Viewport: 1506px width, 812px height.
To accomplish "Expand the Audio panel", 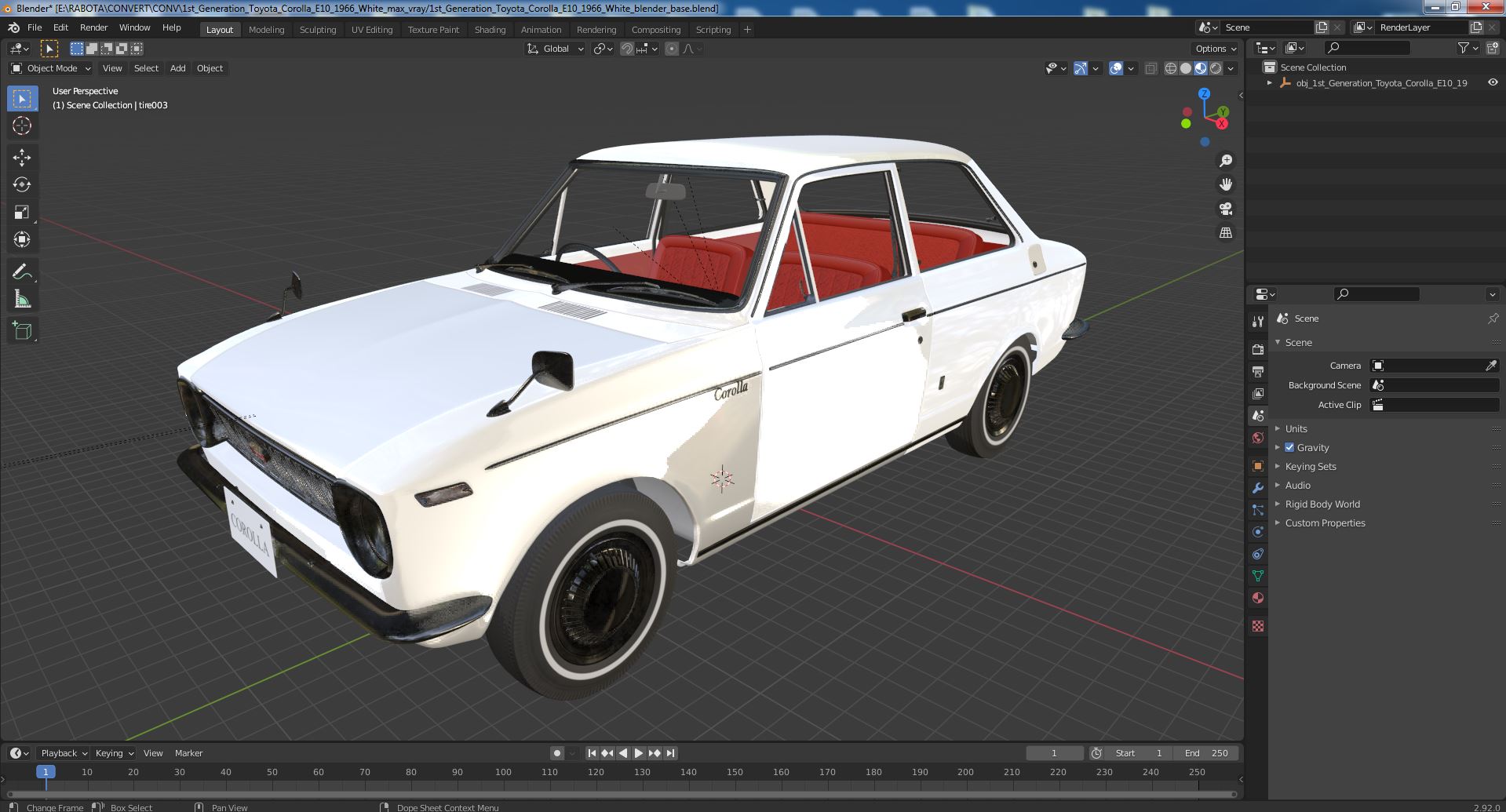I will [1297, 485].
